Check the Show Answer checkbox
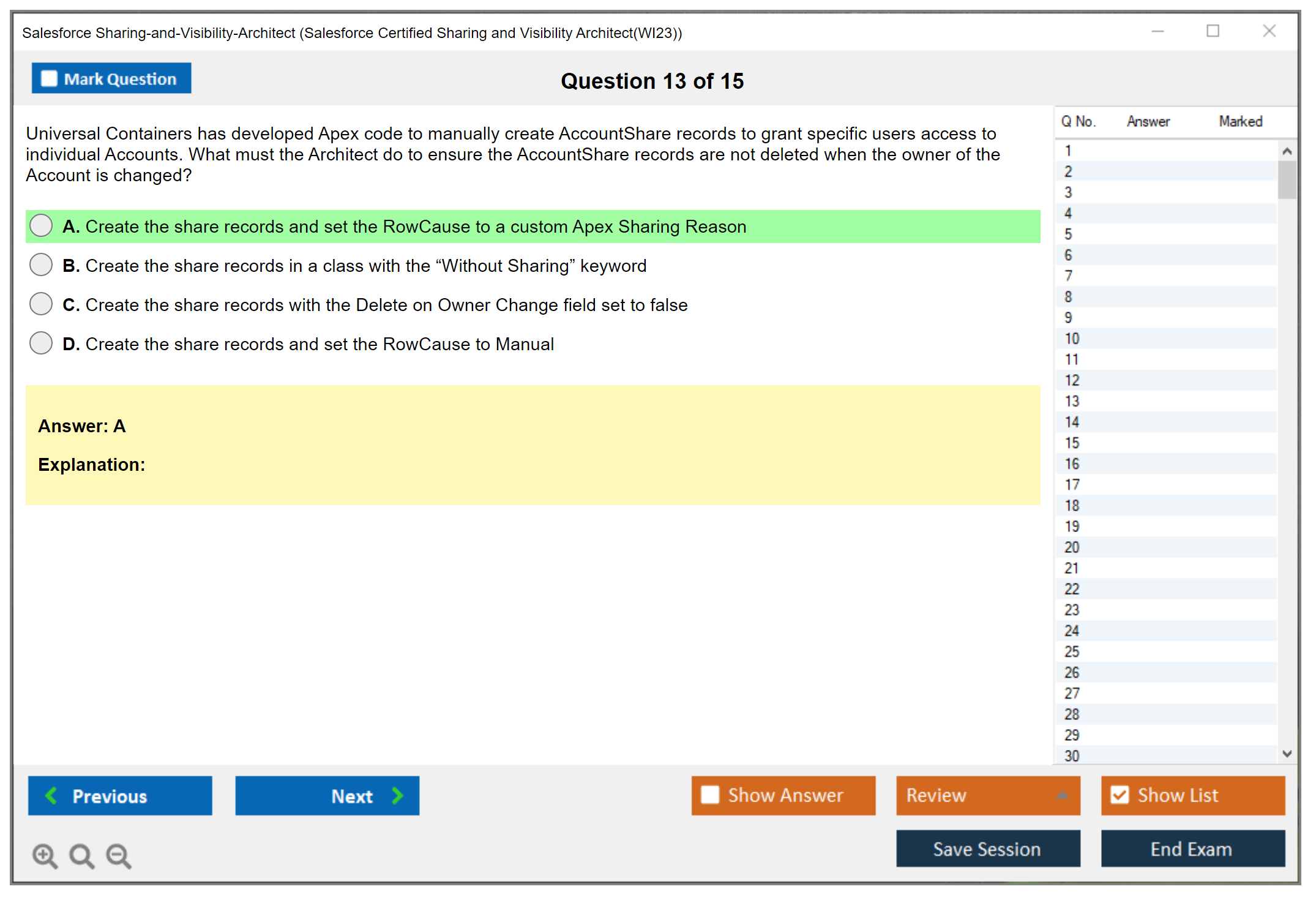Screen dimensions: 1316x900 point(710,795)
